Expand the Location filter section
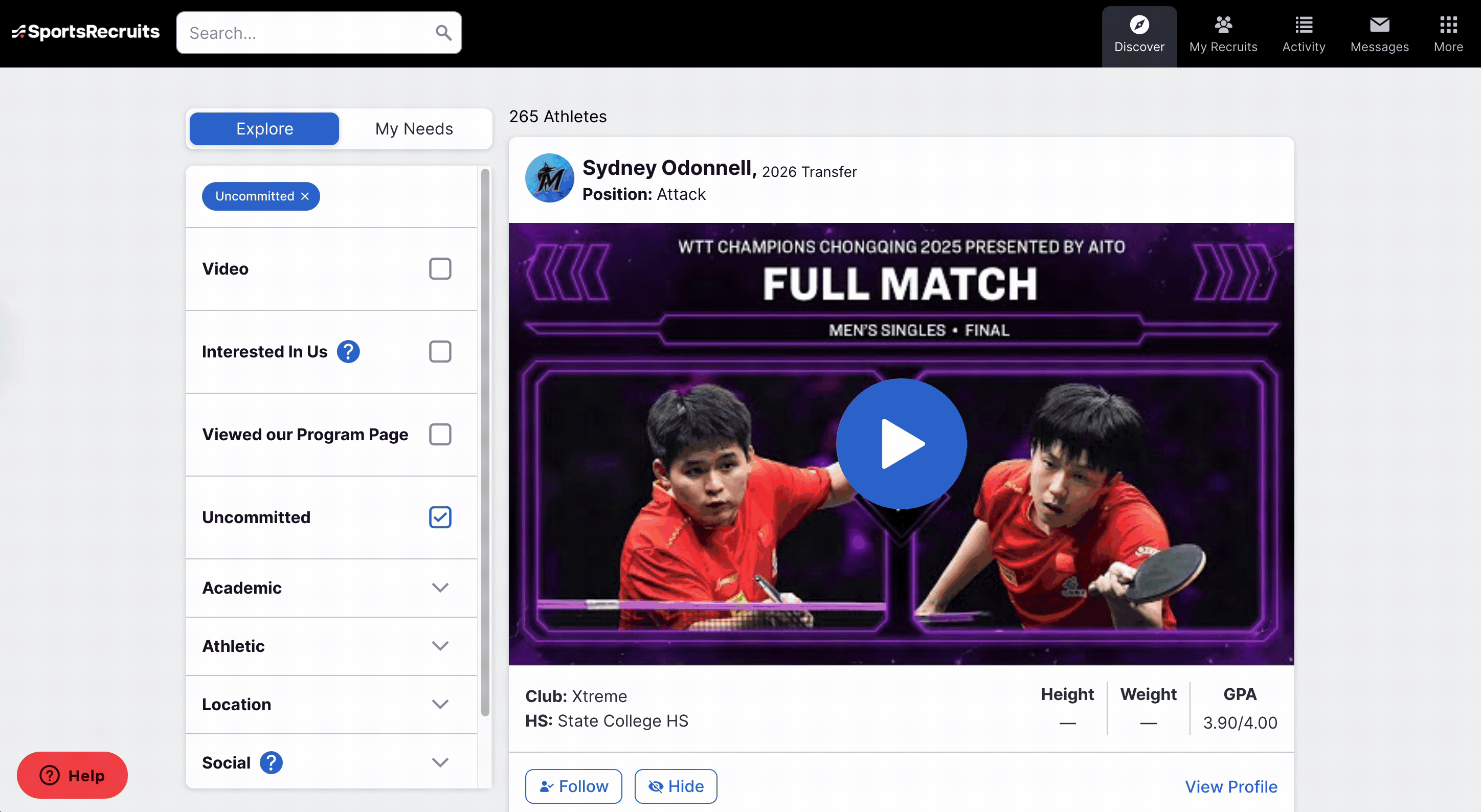Viewport: 1481px width, 812px height. tap(440, 705)
